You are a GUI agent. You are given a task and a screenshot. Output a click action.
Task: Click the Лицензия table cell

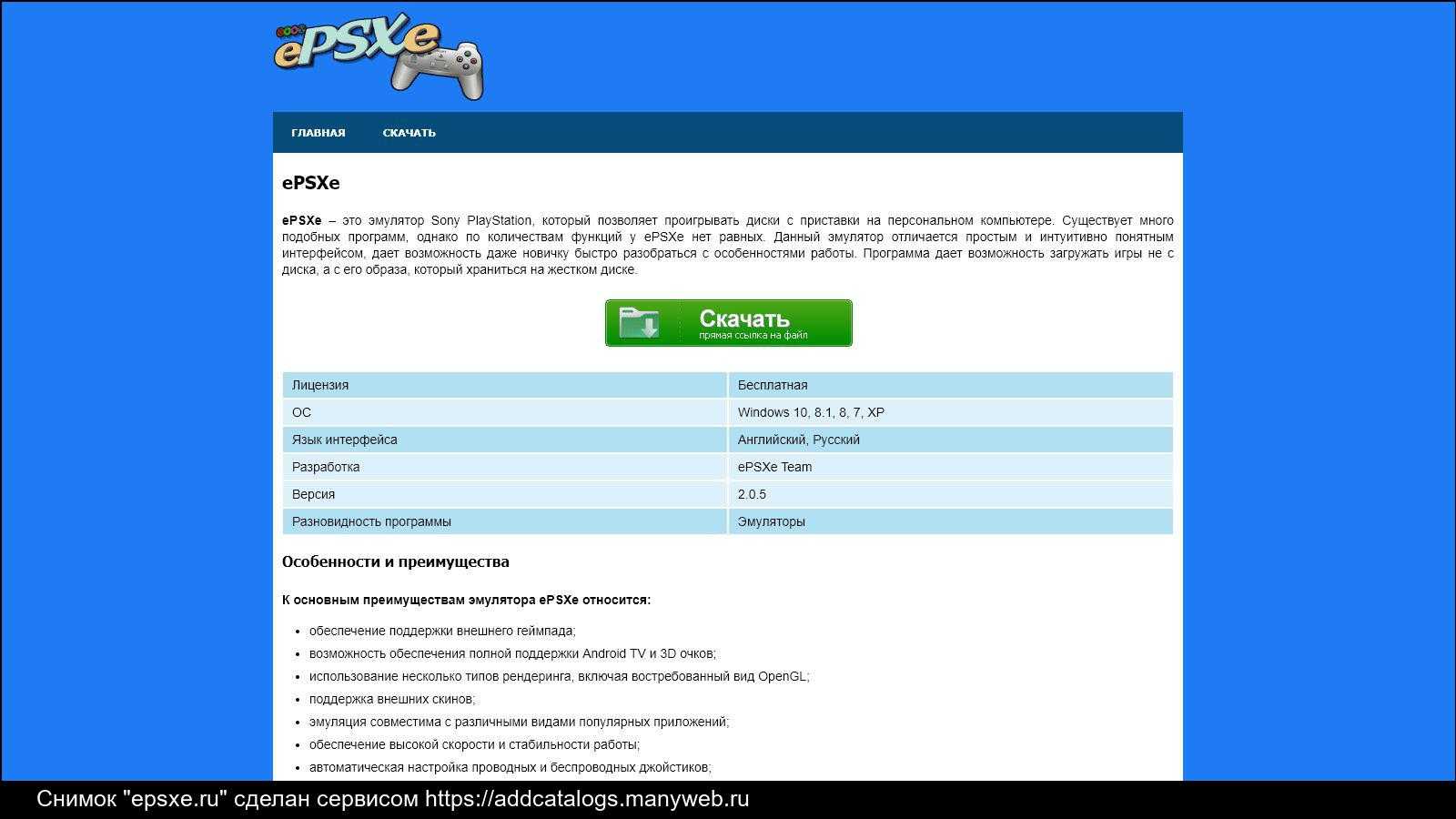[x=504, y=385]
